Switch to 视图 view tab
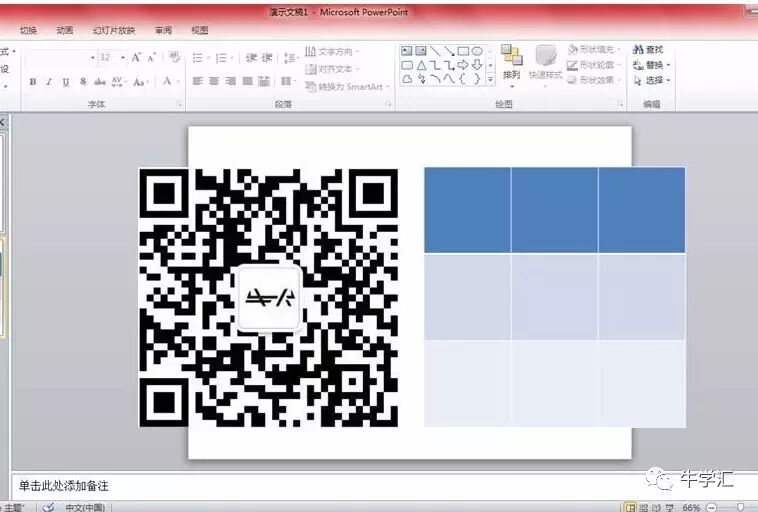Viewport: 758px width, 512px height. [200, 30]
